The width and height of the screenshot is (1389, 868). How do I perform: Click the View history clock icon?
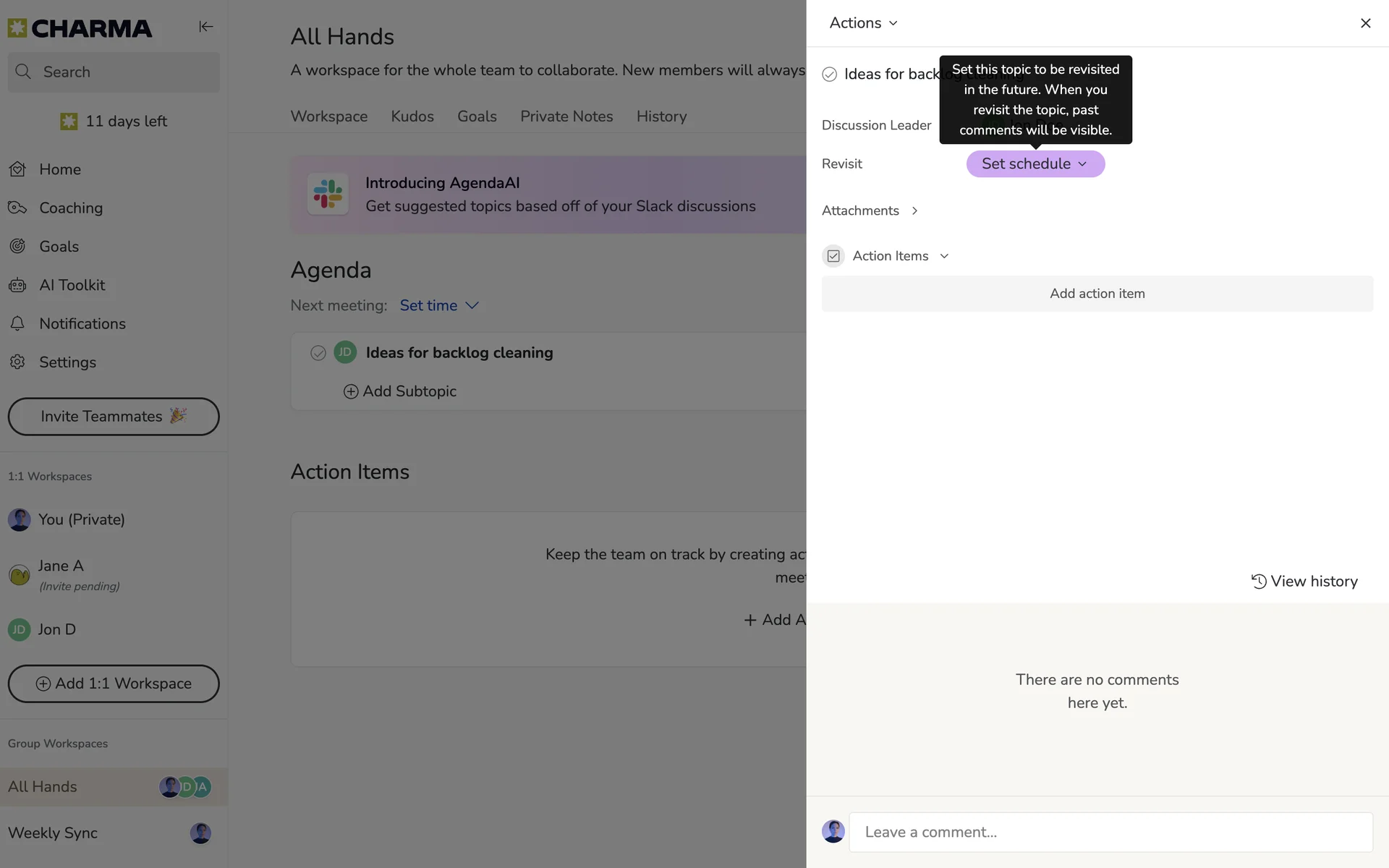click(x=1259, y=581)
